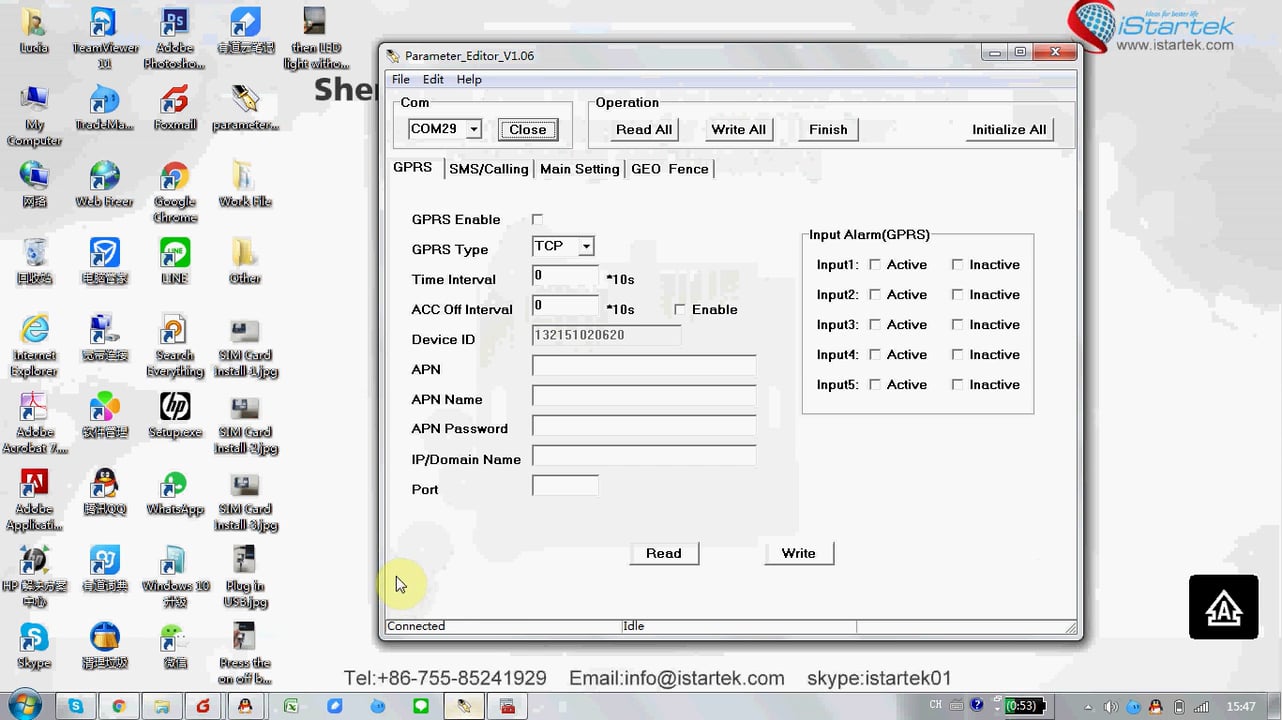Check Input5 Inactive checkbox
1282x720 pixels.
coord(957,385)
